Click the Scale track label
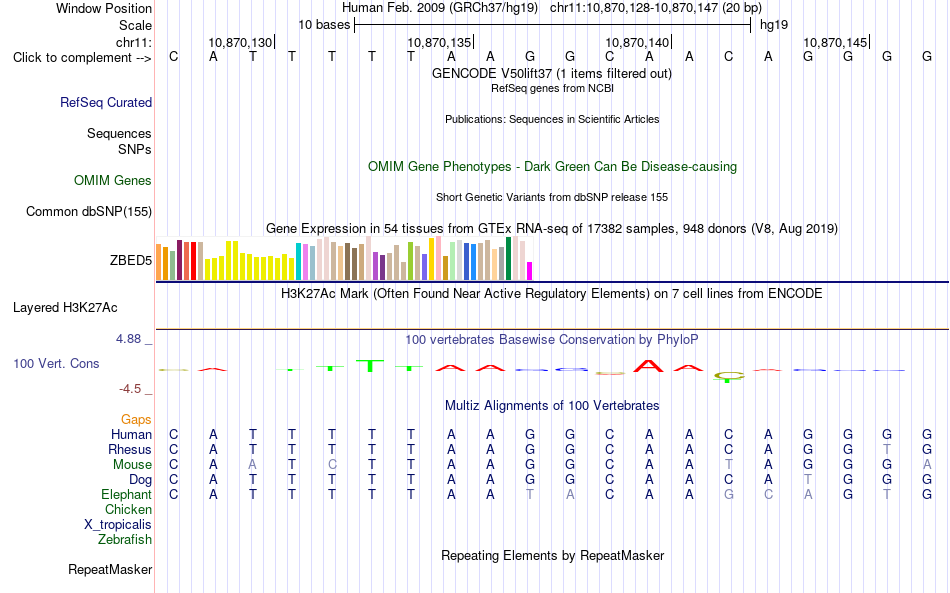 (x=135, y=25)
